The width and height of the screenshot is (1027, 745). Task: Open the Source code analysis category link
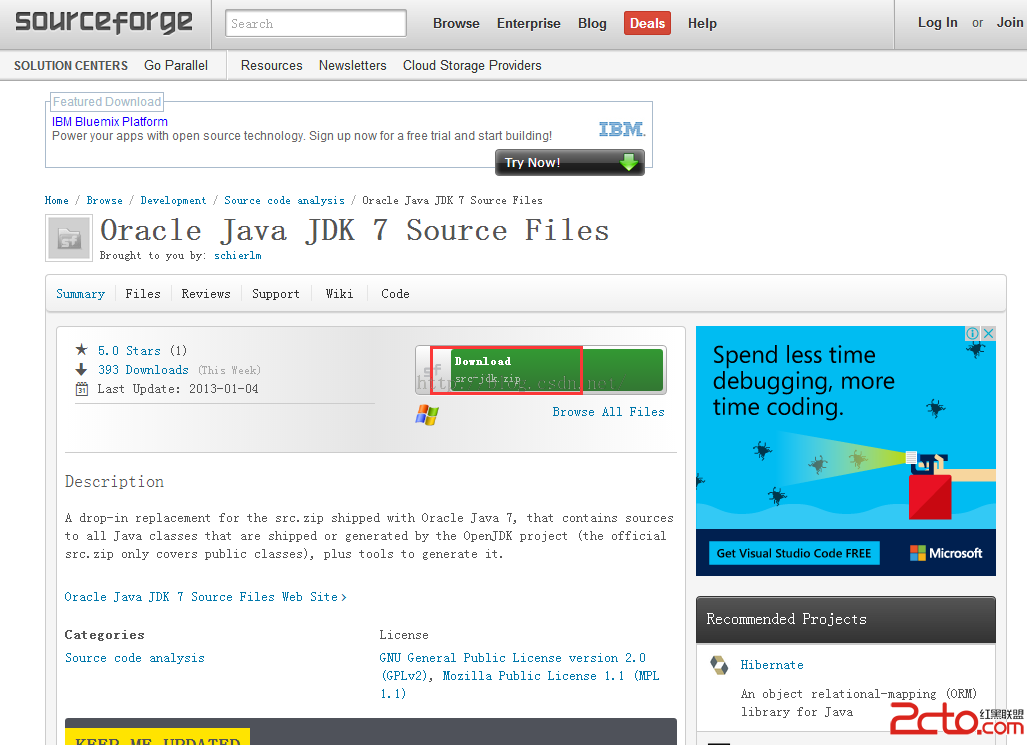tap(135, 658)
